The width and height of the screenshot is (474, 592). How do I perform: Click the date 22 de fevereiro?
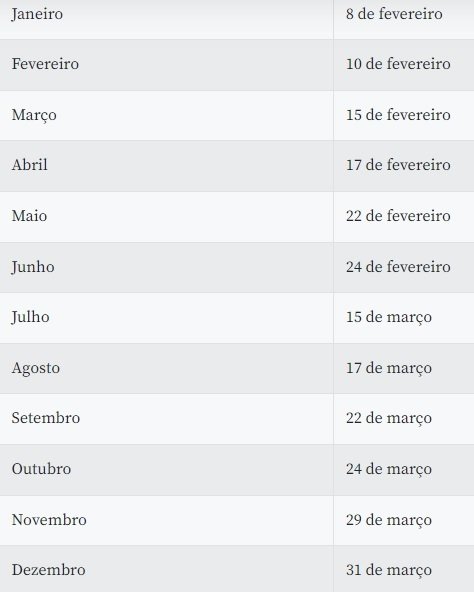click(398, 216)
